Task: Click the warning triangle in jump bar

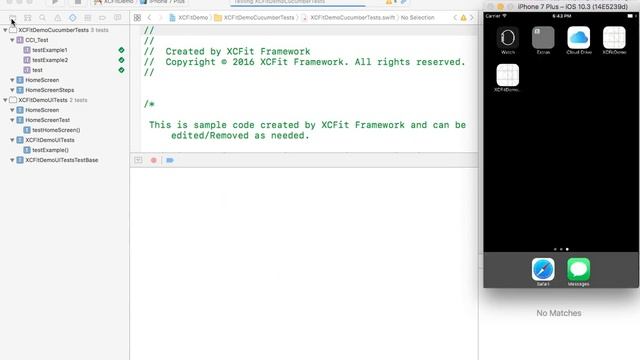Action: (x=463, y=18)
